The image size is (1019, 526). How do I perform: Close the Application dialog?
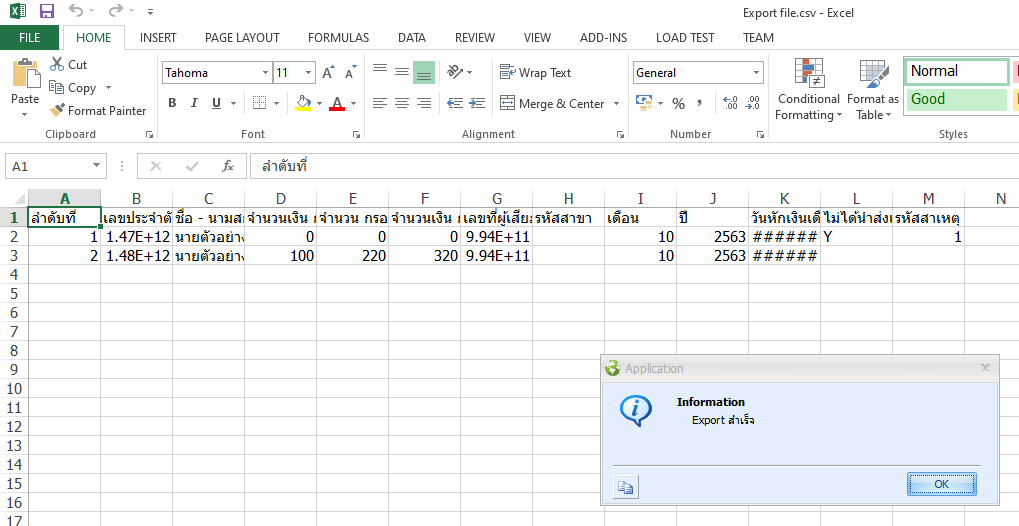(x=985, y=368)
